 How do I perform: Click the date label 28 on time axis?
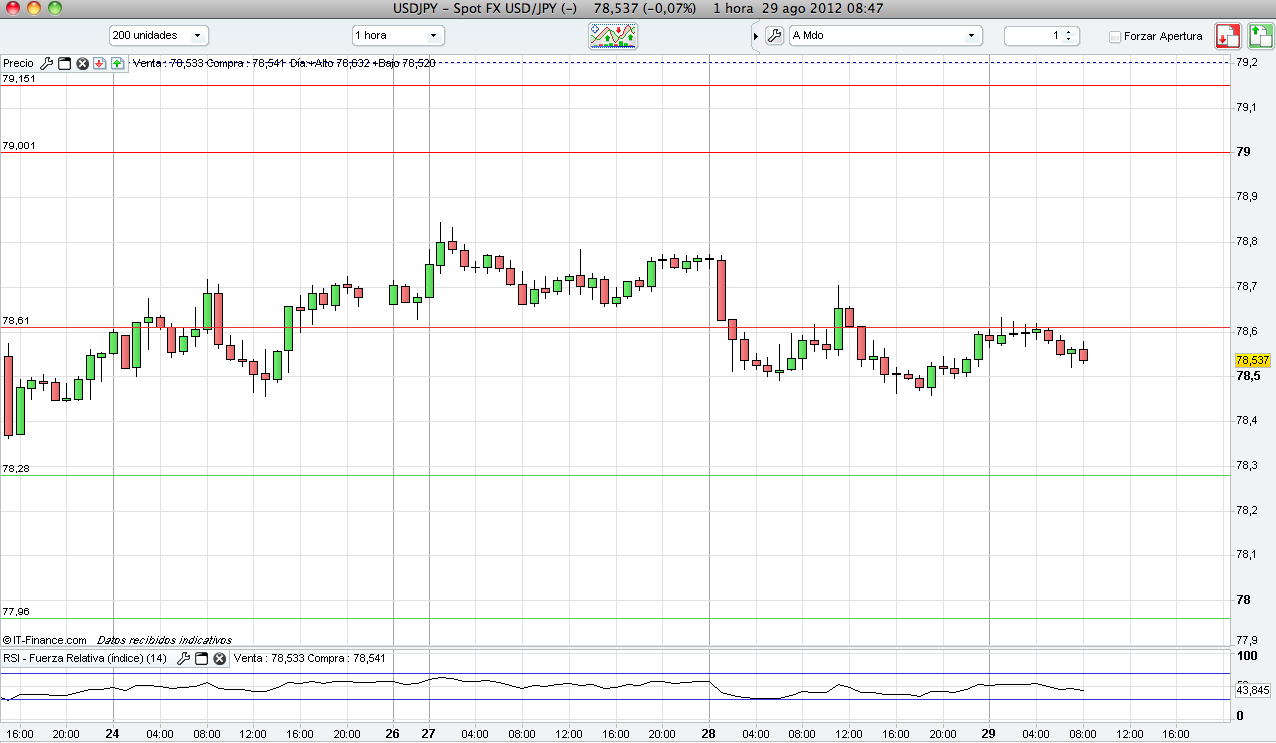709,733
